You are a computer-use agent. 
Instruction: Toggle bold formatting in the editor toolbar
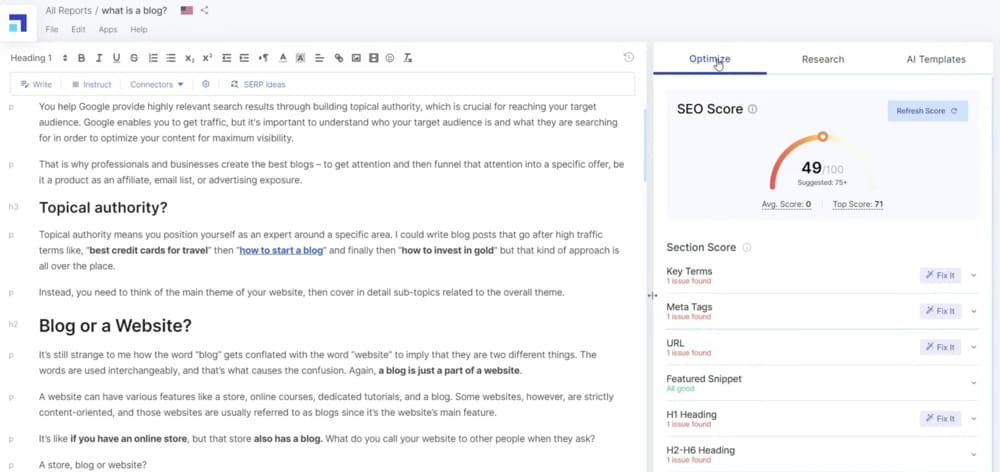81,58
